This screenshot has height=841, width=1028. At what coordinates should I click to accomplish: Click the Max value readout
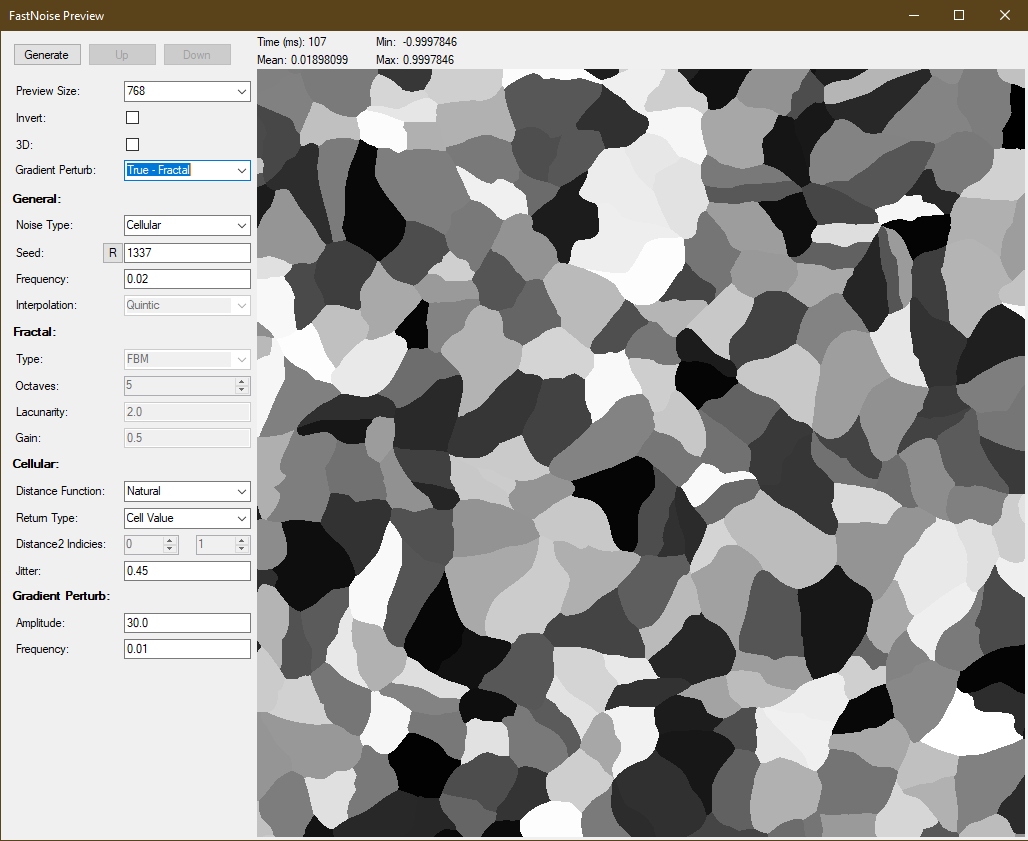click(x=415, y=60)
